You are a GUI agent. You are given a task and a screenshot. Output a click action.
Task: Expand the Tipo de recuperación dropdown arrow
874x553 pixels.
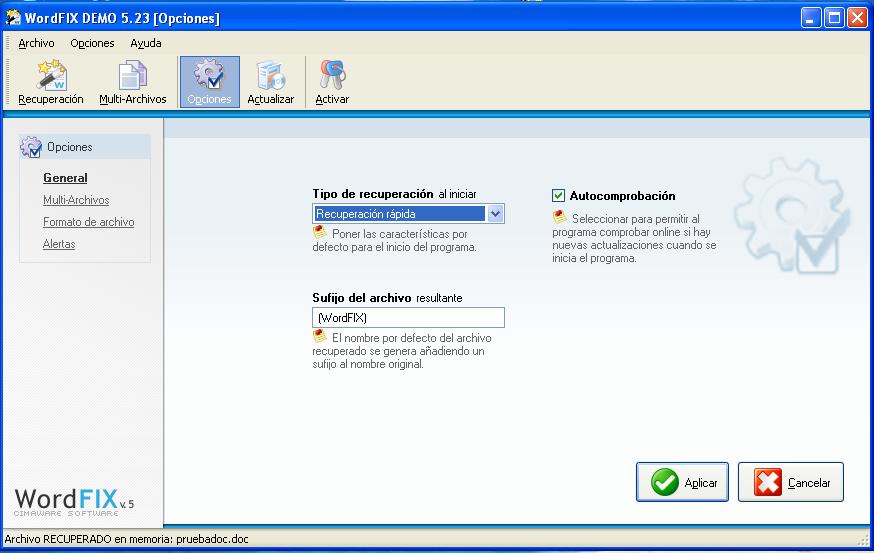pyautogui.click(x=495, y=214)
